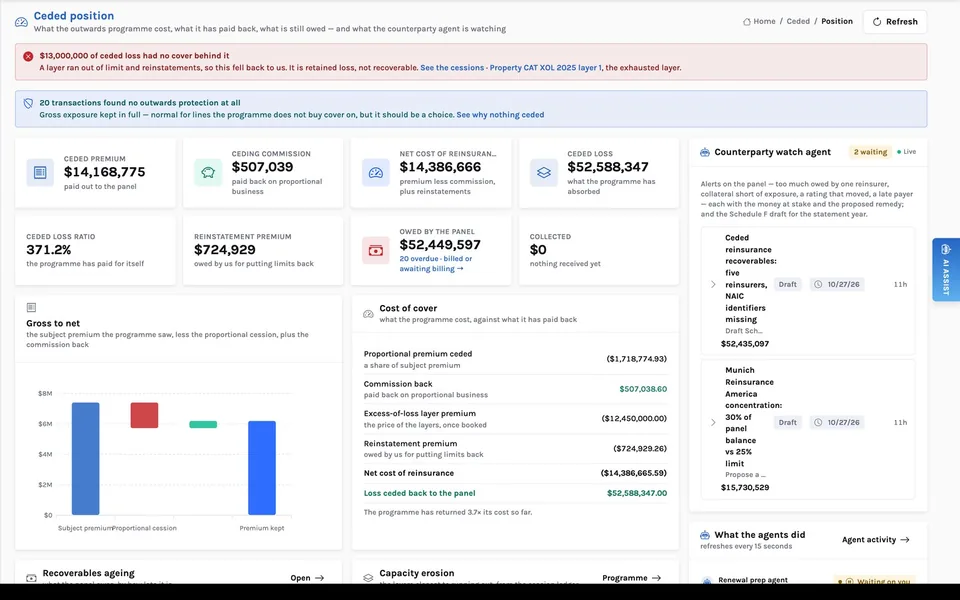Open the See the cessions layer link
The width and height of the screenshot is (960, 600).
[511, 68]
